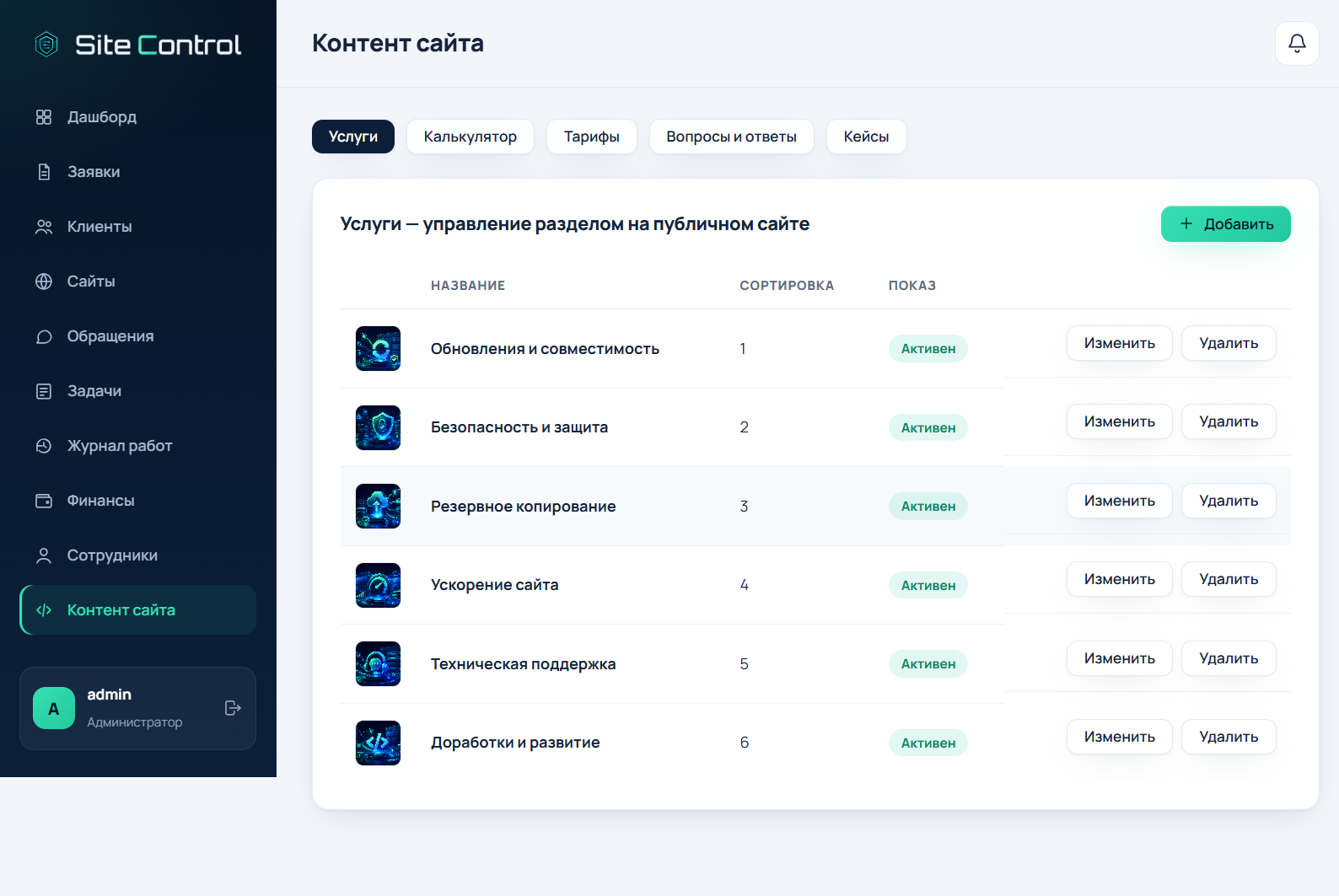This screenshot has width=1339, height=896.
Task: Click Удалить for Безопасность и защита
Action: click(x=1229, y=421)
